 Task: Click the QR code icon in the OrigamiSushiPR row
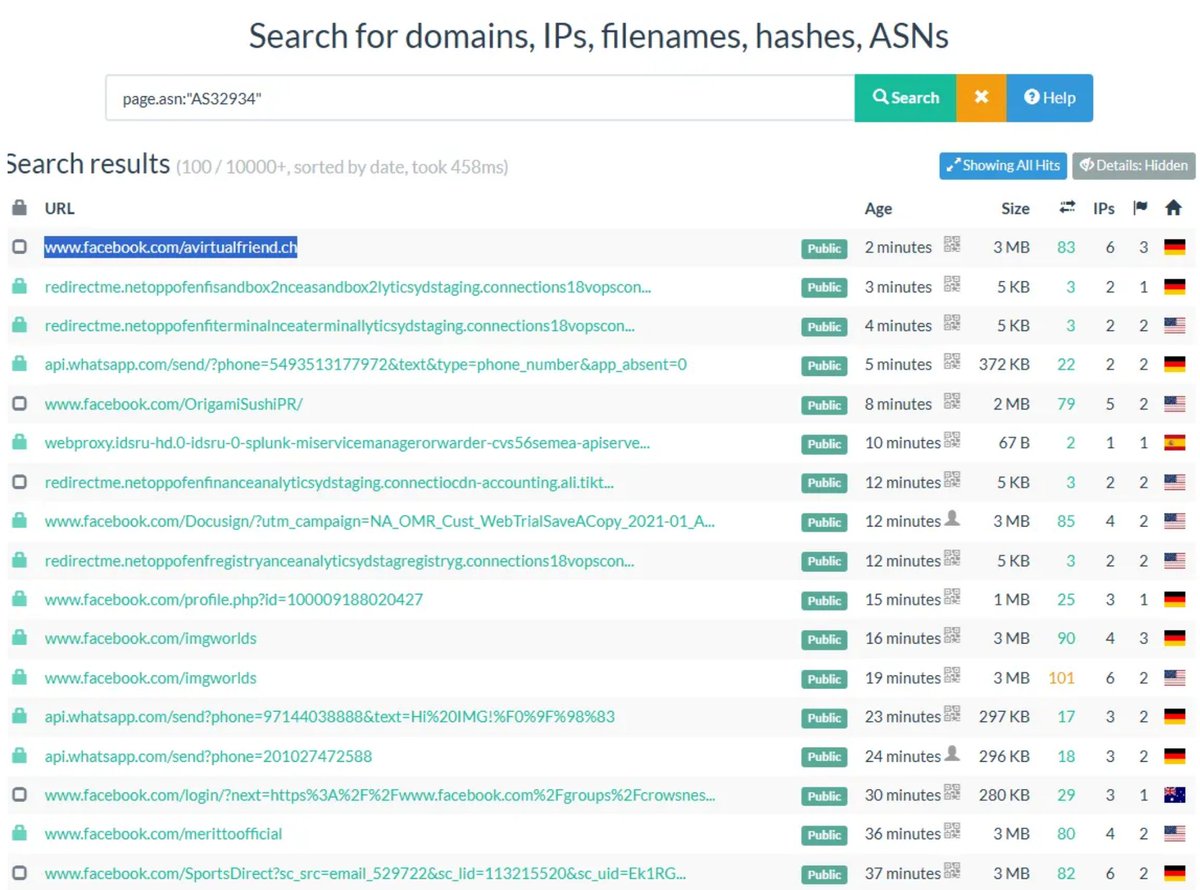coord(952,401)
